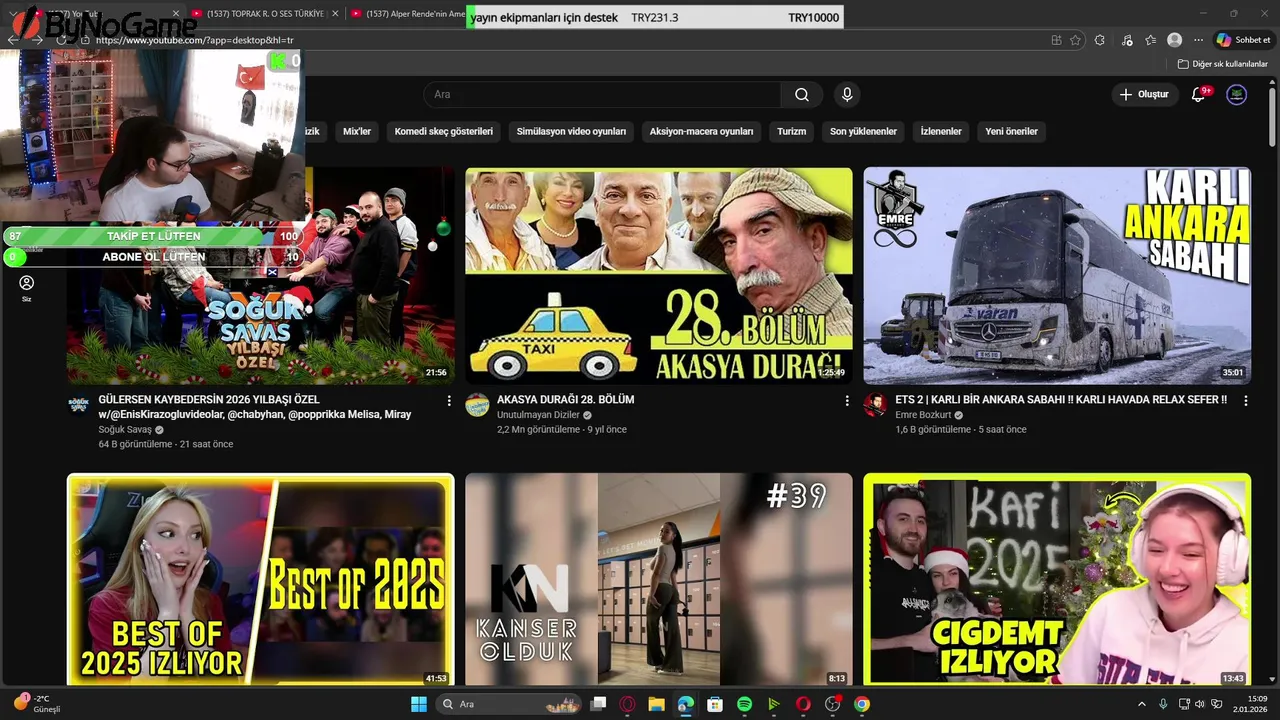The width and height of the screenshot is (1280, 720).
Task: Open the browser three-dot settings menu
Action: point(1199,40)
